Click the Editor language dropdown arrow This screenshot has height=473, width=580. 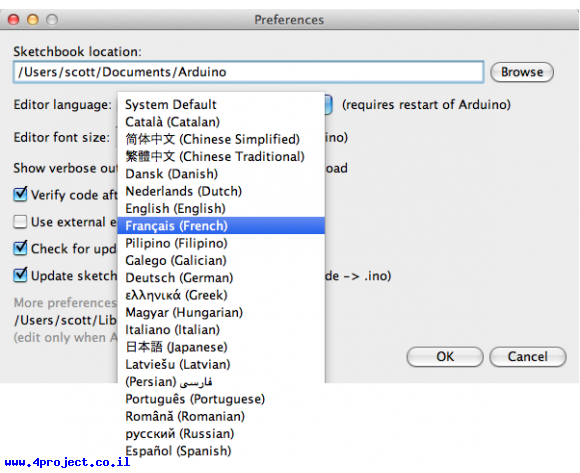pos(328,105)
